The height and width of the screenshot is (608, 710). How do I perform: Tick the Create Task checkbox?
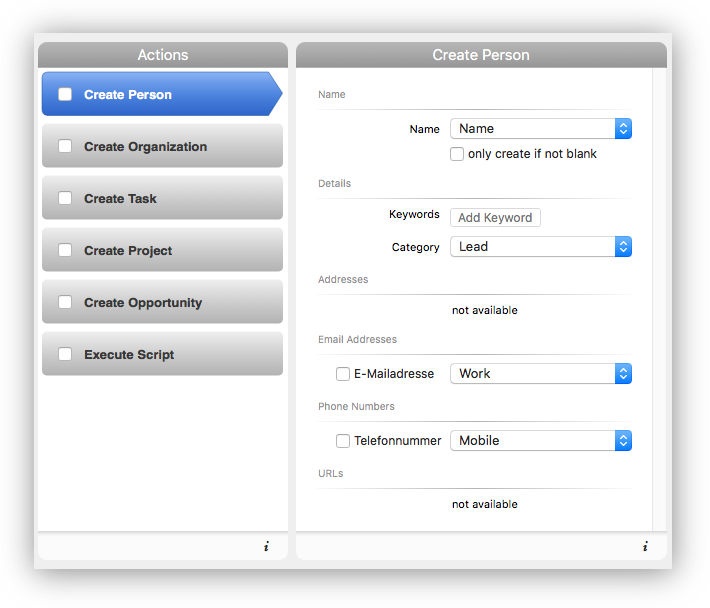pyautogui.click(x=65, y=198)
